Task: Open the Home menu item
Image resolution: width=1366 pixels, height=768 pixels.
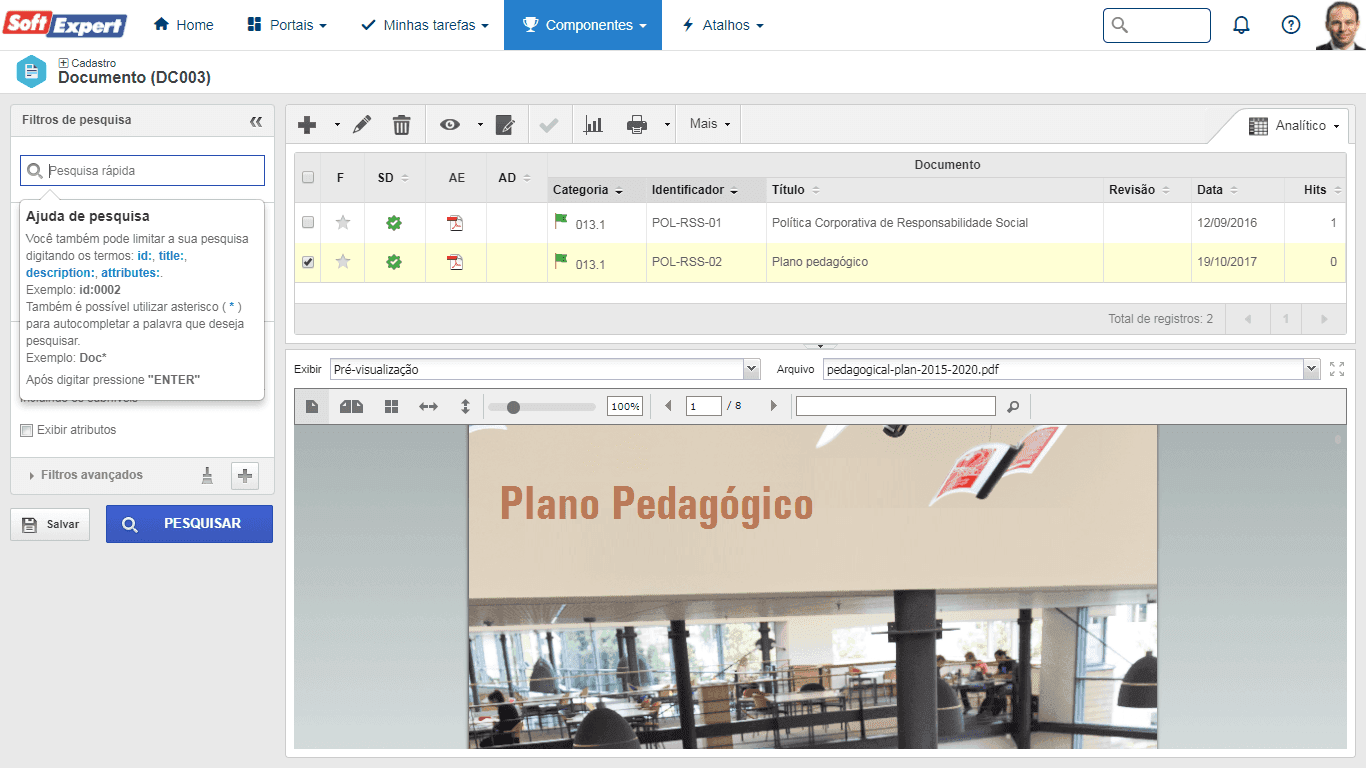Action: click(x=184, y=25)
